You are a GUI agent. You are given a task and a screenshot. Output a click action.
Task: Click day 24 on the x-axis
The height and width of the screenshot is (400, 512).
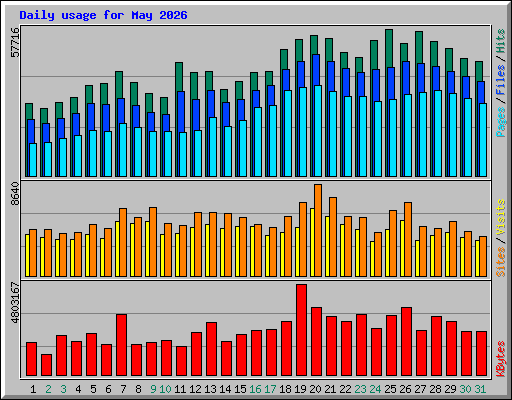click(375, 389)
